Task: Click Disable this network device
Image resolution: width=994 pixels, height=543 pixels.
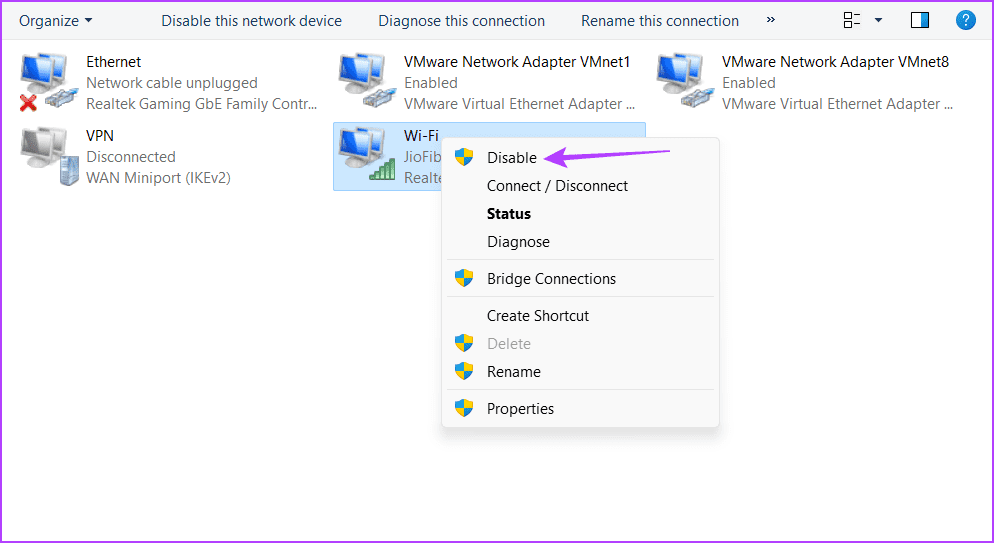Action: [251, 20]
